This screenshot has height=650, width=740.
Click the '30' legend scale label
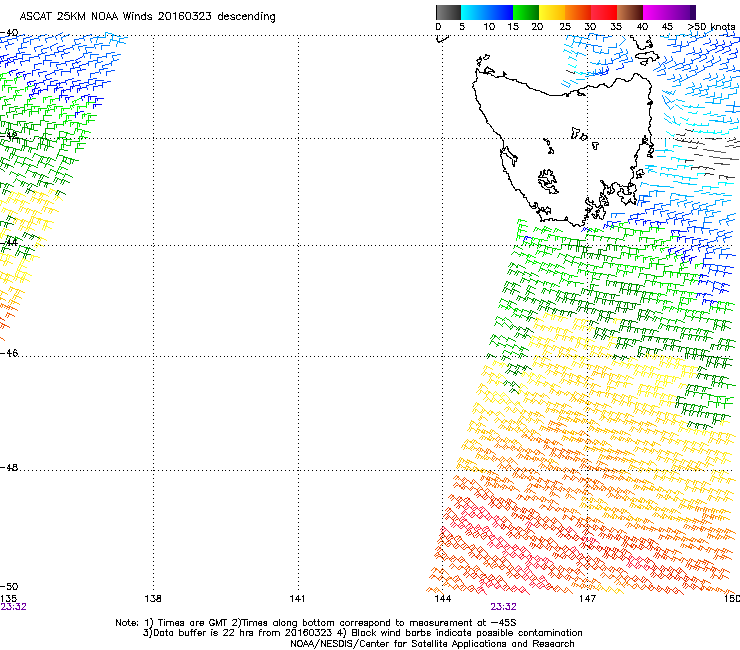(x=590, y=27)
